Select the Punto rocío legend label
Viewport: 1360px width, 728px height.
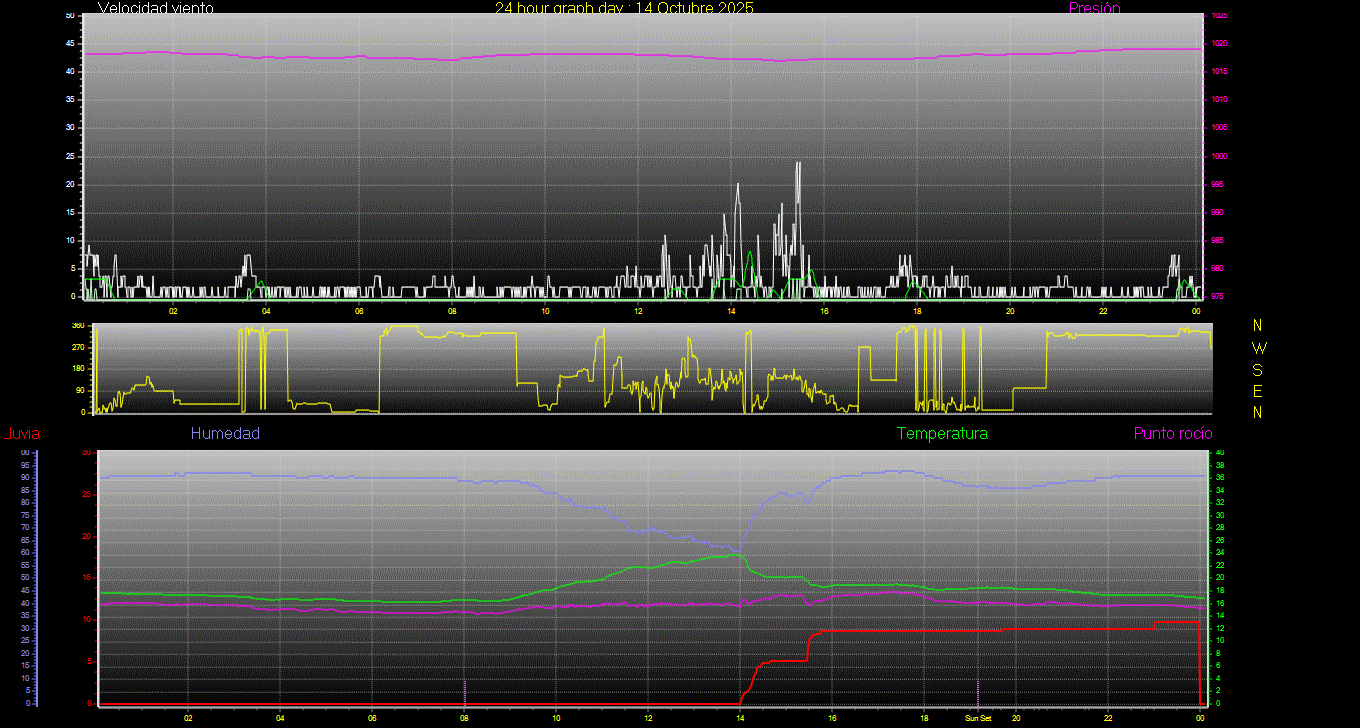coord(1172,433)
